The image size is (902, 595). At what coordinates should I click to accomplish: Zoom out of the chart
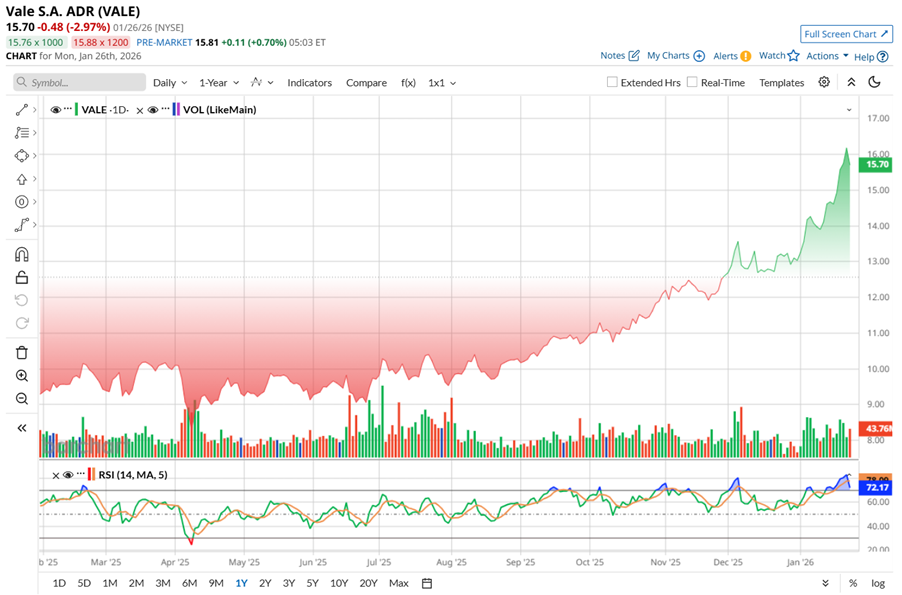22,398
